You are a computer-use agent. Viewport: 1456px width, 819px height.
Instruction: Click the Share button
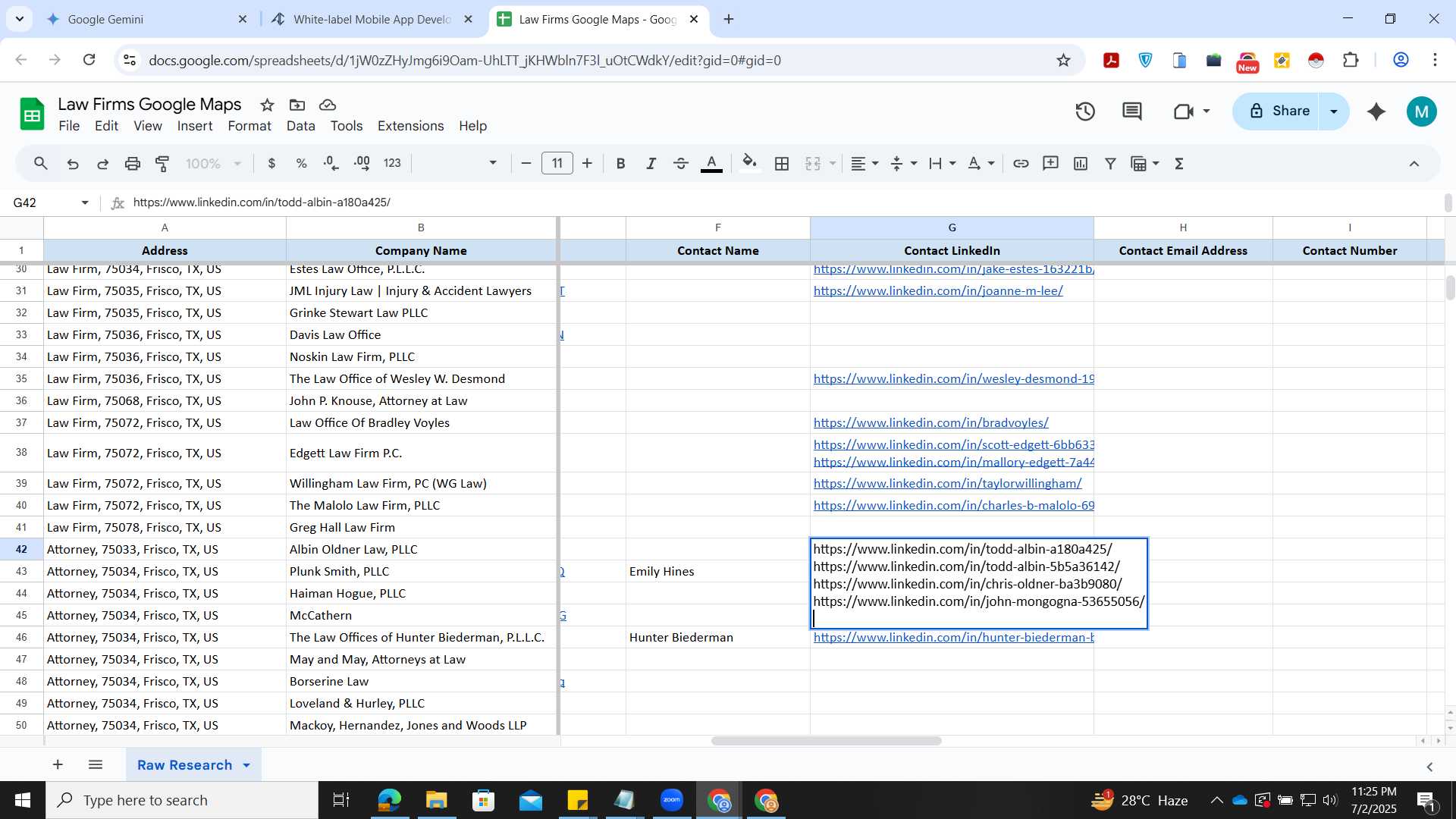pos(1278,111)
